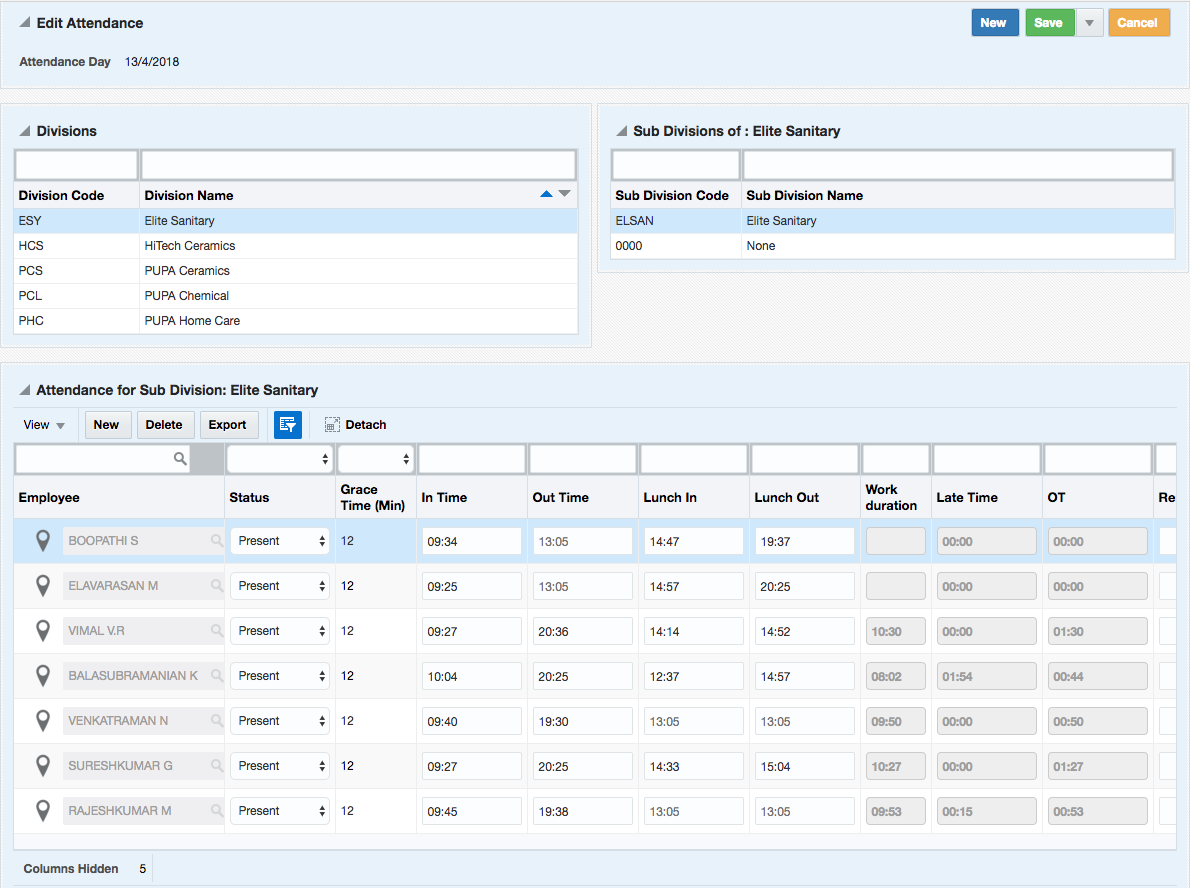Screen dimensions: 1190x888
Task: Open employee lookup for BOOPATHI S
Action: tap(217, 540)
